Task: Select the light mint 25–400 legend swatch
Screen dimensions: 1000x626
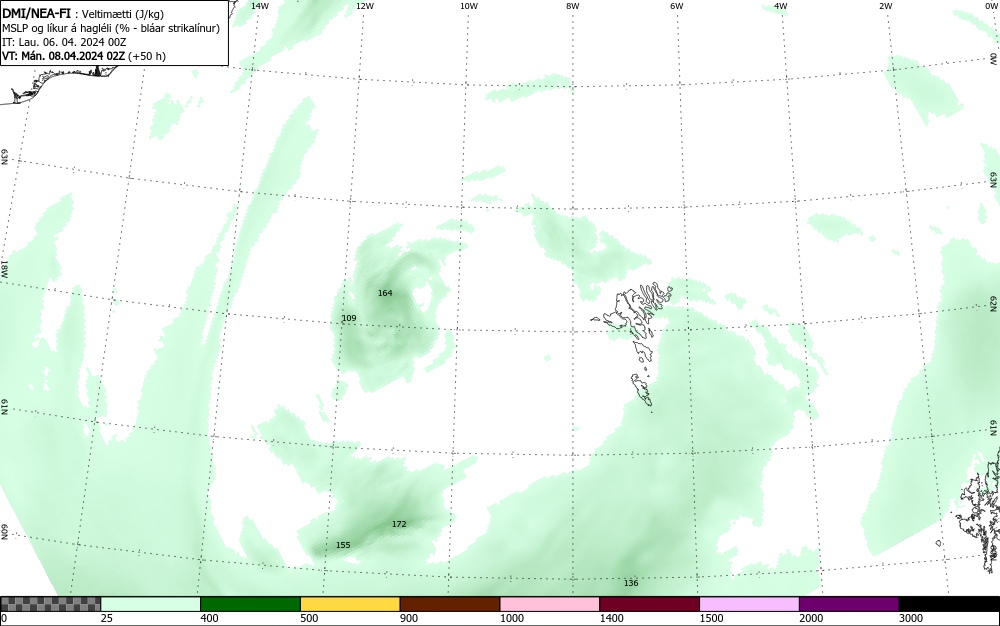Action: pos(151,604)
